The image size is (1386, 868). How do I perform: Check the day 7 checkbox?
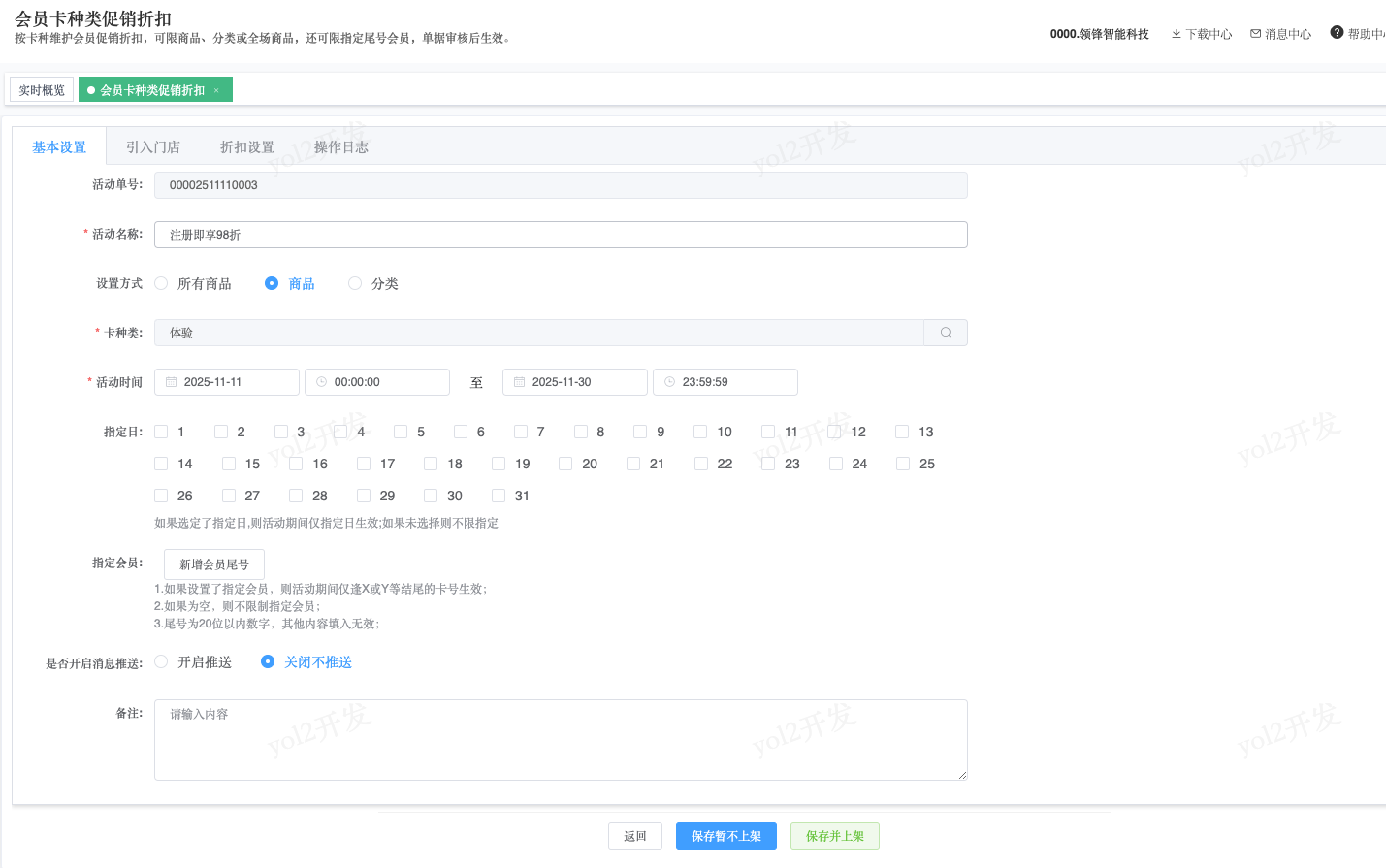(521, 432)
